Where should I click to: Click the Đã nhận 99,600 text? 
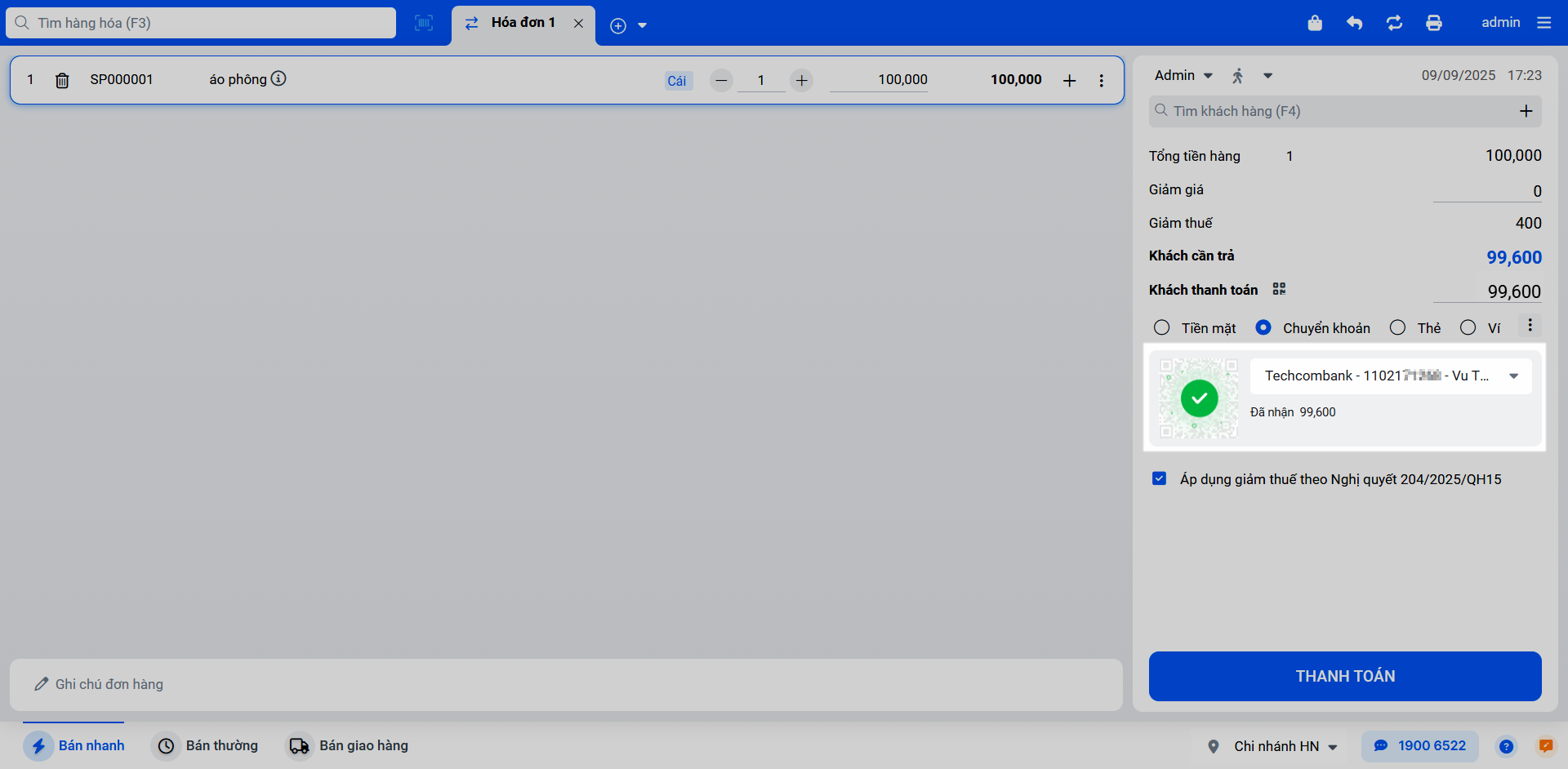point(1293,412)
